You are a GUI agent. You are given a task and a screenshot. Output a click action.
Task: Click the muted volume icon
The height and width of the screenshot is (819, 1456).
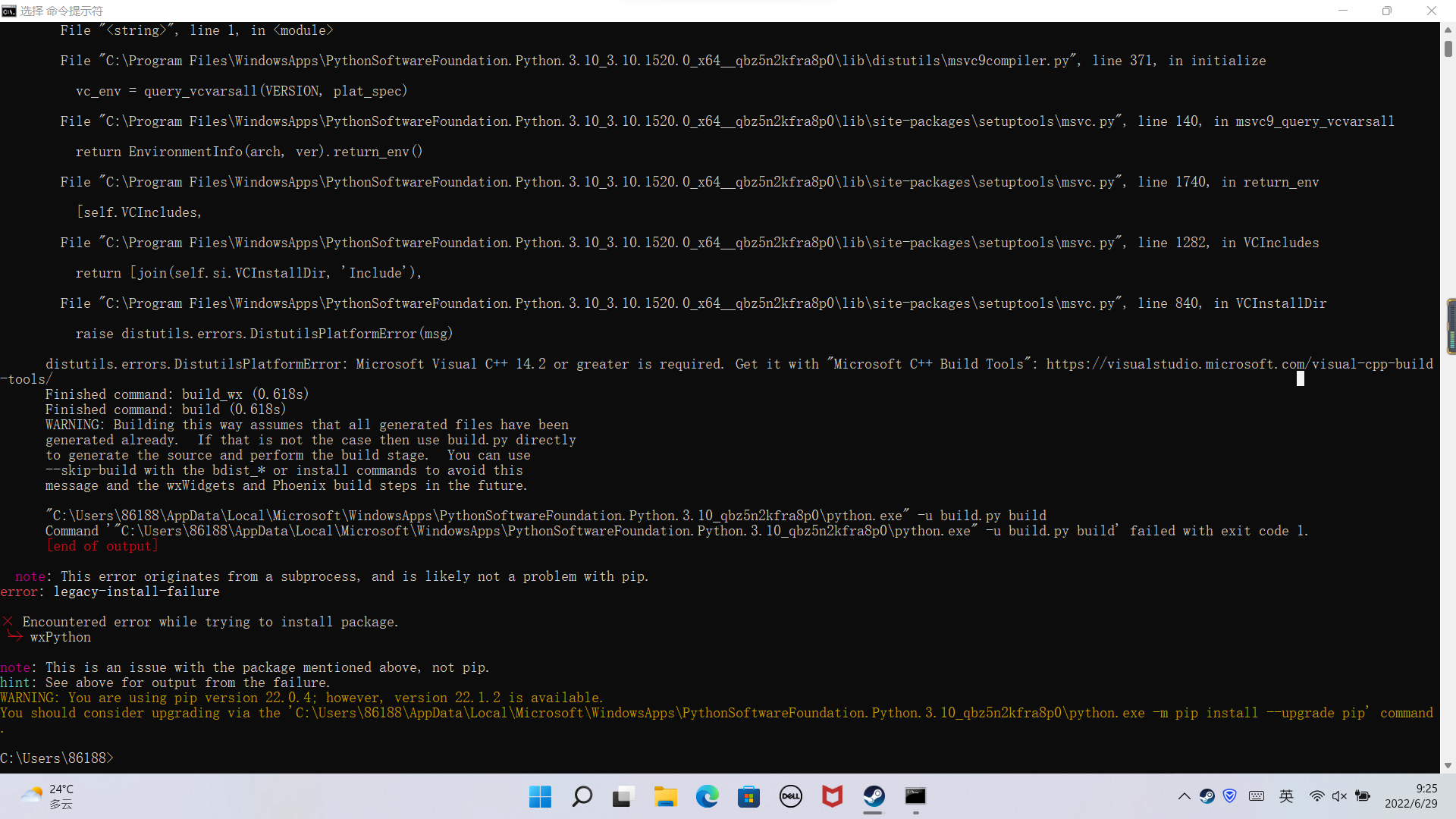click(x=1340, y=796)
